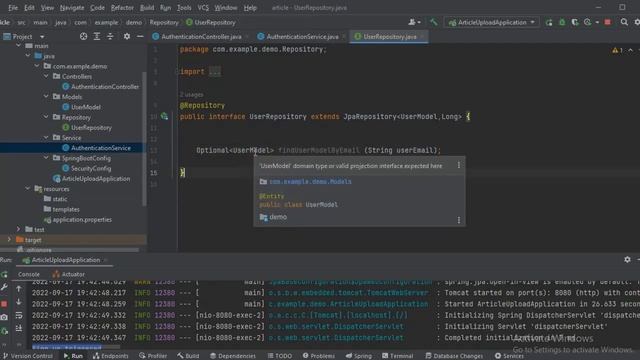Image resolution: width=640 pixels, height=360 pixels.
Task: Open Version Control tool window
Action: point(27,356)
